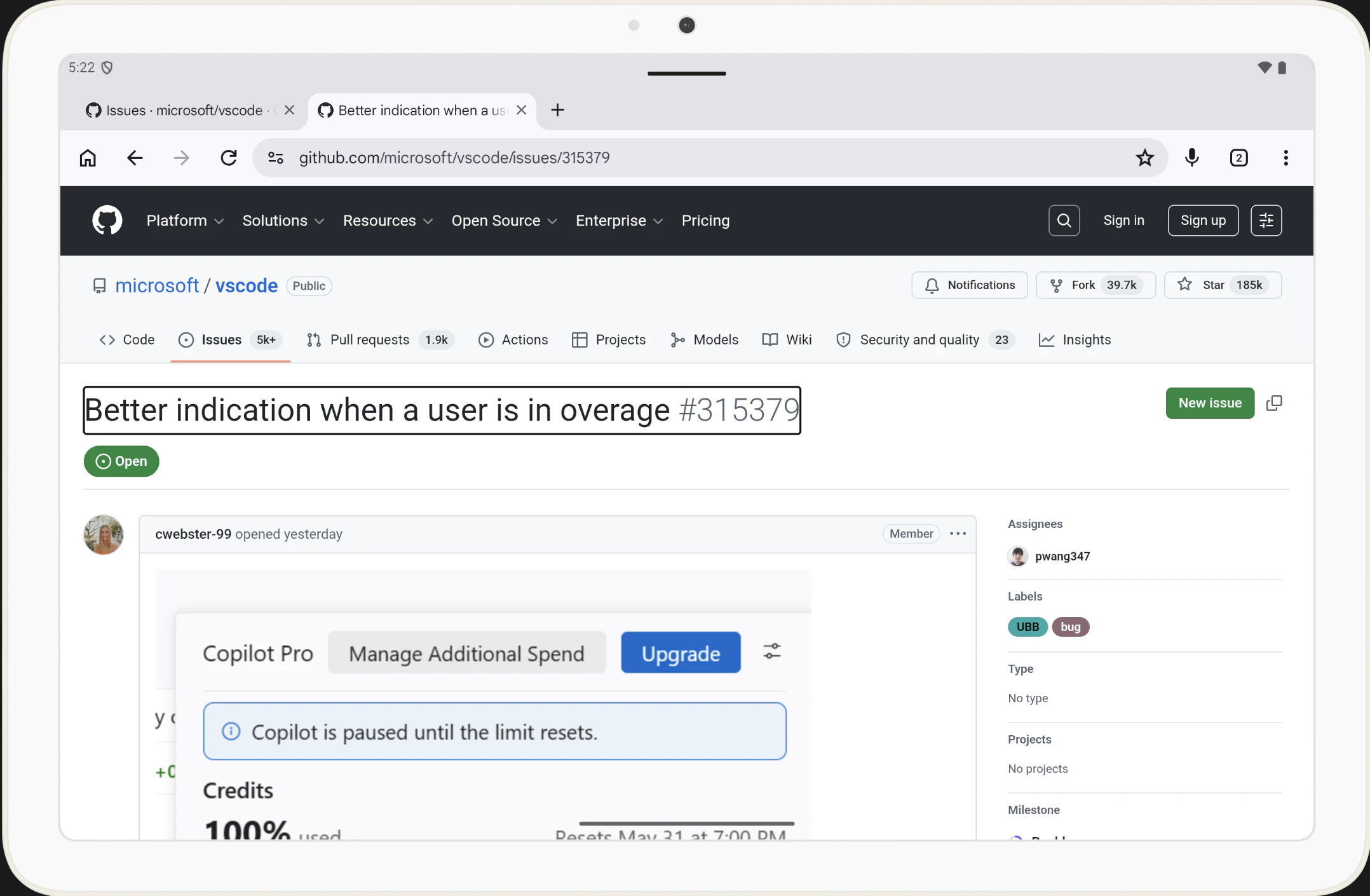Click the green Open status badge
This screenshot has height=896, width=1370.
[121, 461]
